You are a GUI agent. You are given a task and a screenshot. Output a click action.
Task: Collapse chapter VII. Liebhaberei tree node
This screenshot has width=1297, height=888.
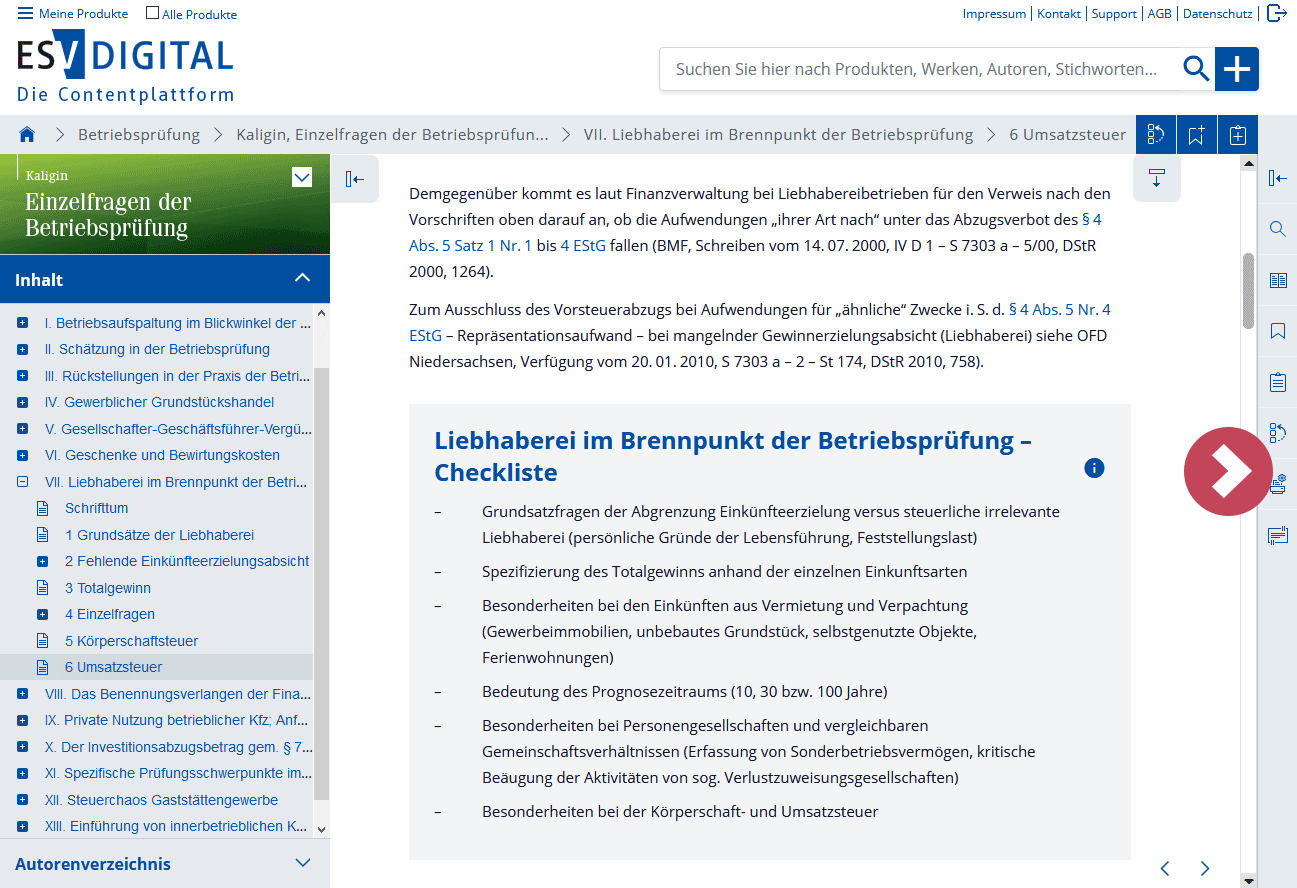click(x=22, y=482)
